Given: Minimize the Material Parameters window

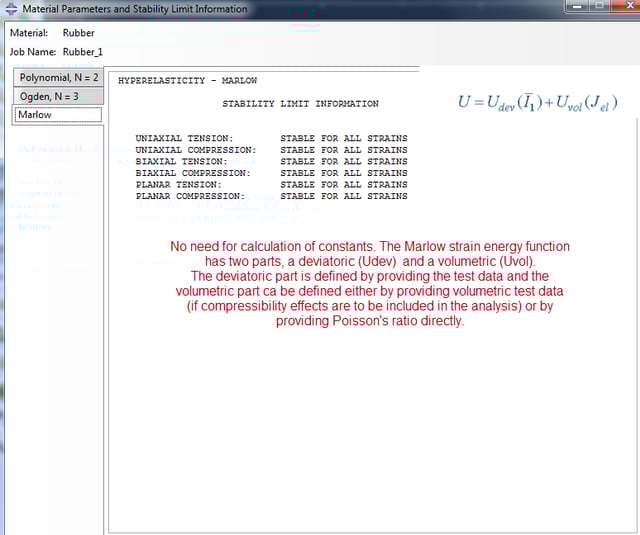Looking at the screenshot, I should (x=577, y=6).
